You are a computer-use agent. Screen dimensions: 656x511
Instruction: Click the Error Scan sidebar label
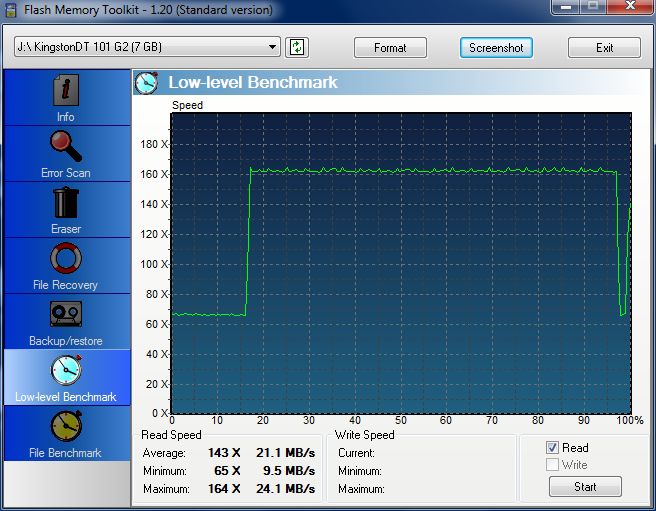click(x=66, y=173)
